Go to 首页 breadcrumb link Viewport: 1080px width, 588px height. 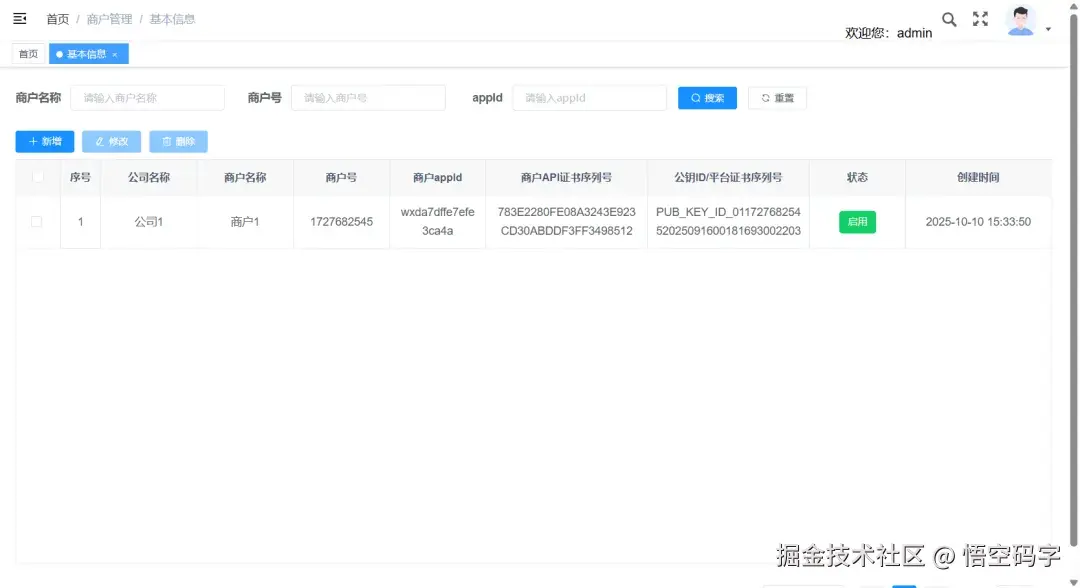point(58,19)
